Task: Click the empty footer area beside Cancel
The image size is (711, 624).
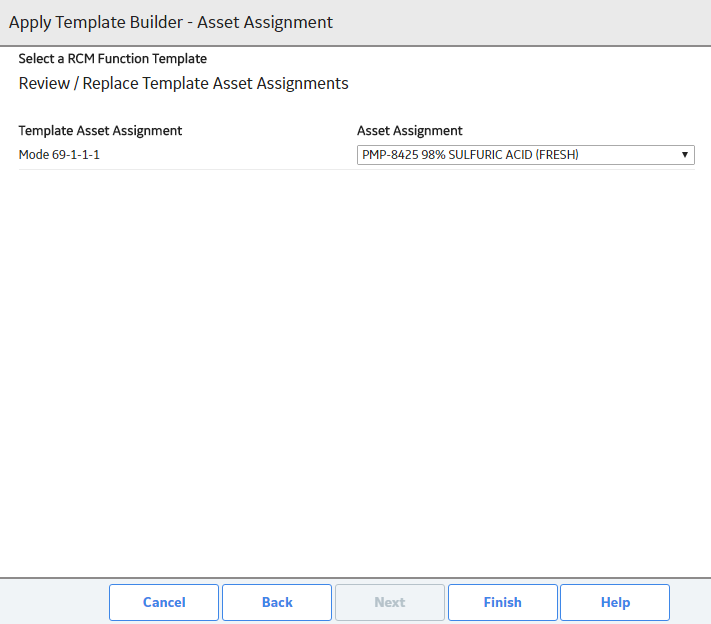Action: coord(54,602)
